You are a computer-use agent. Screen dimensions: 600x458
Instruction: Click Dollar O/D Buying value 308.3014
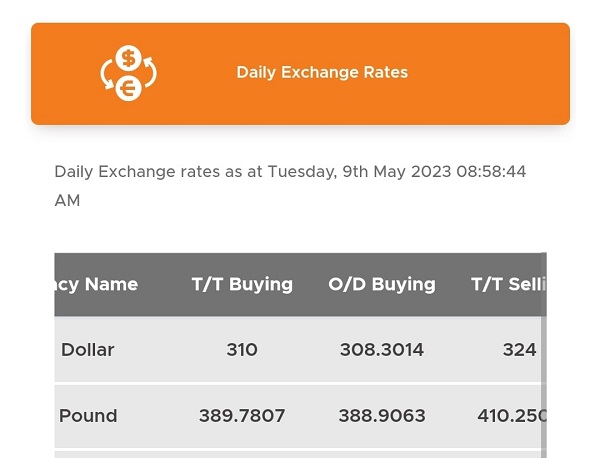tap(382, 350)
